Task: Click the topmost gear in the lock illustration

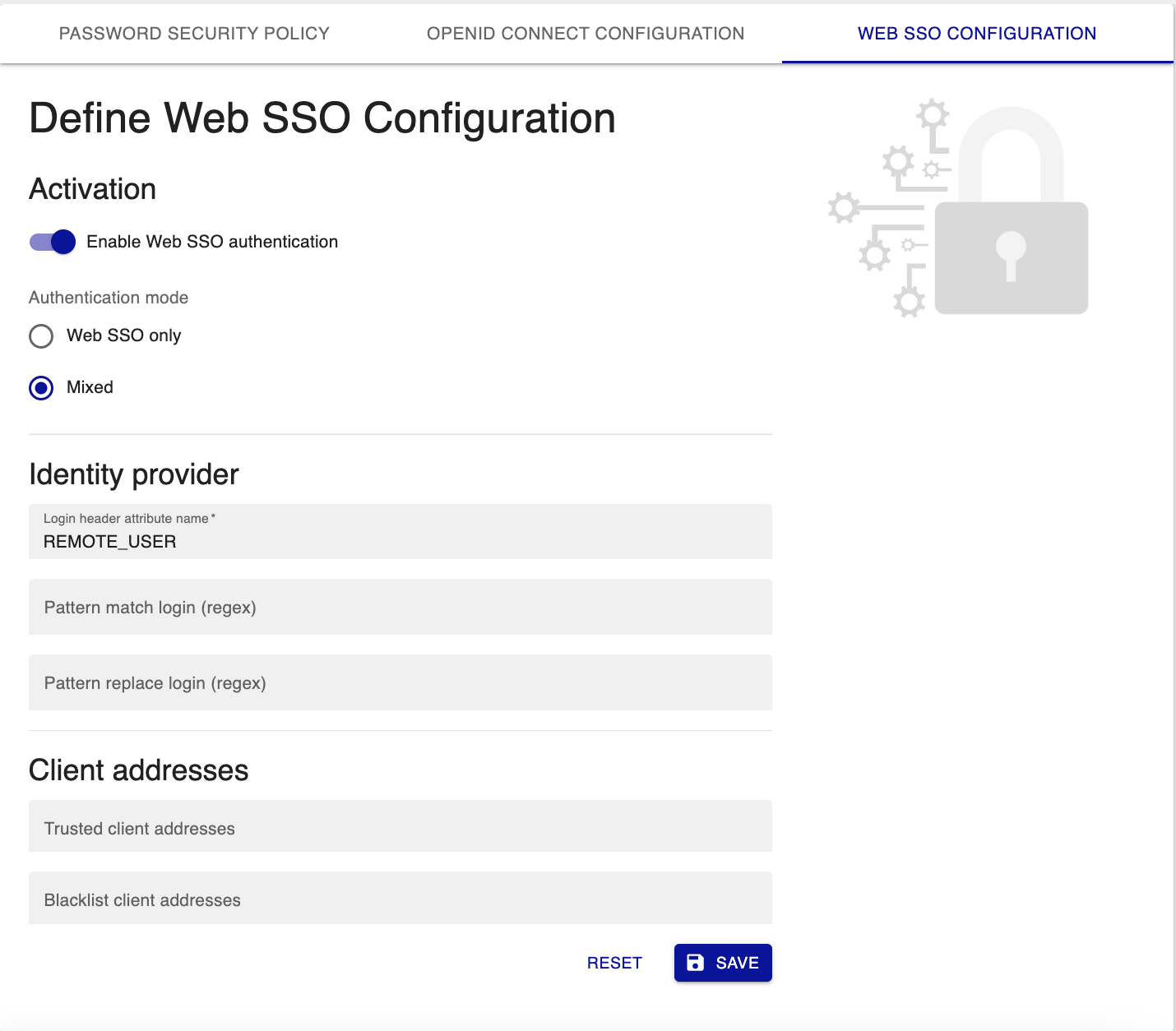Action: click(933, 114)
